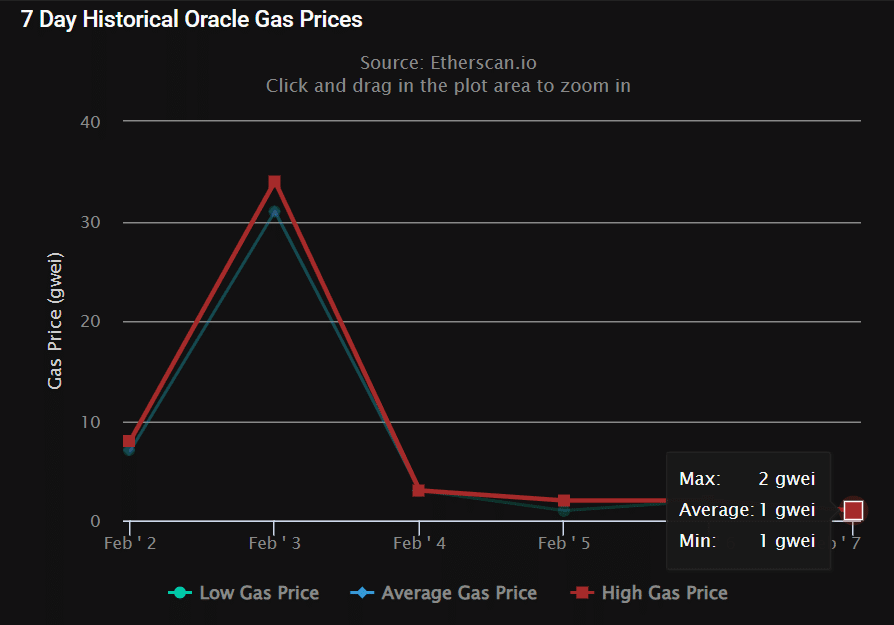Select the teal Low data point on Feb 2

click(x=129, y=451)
